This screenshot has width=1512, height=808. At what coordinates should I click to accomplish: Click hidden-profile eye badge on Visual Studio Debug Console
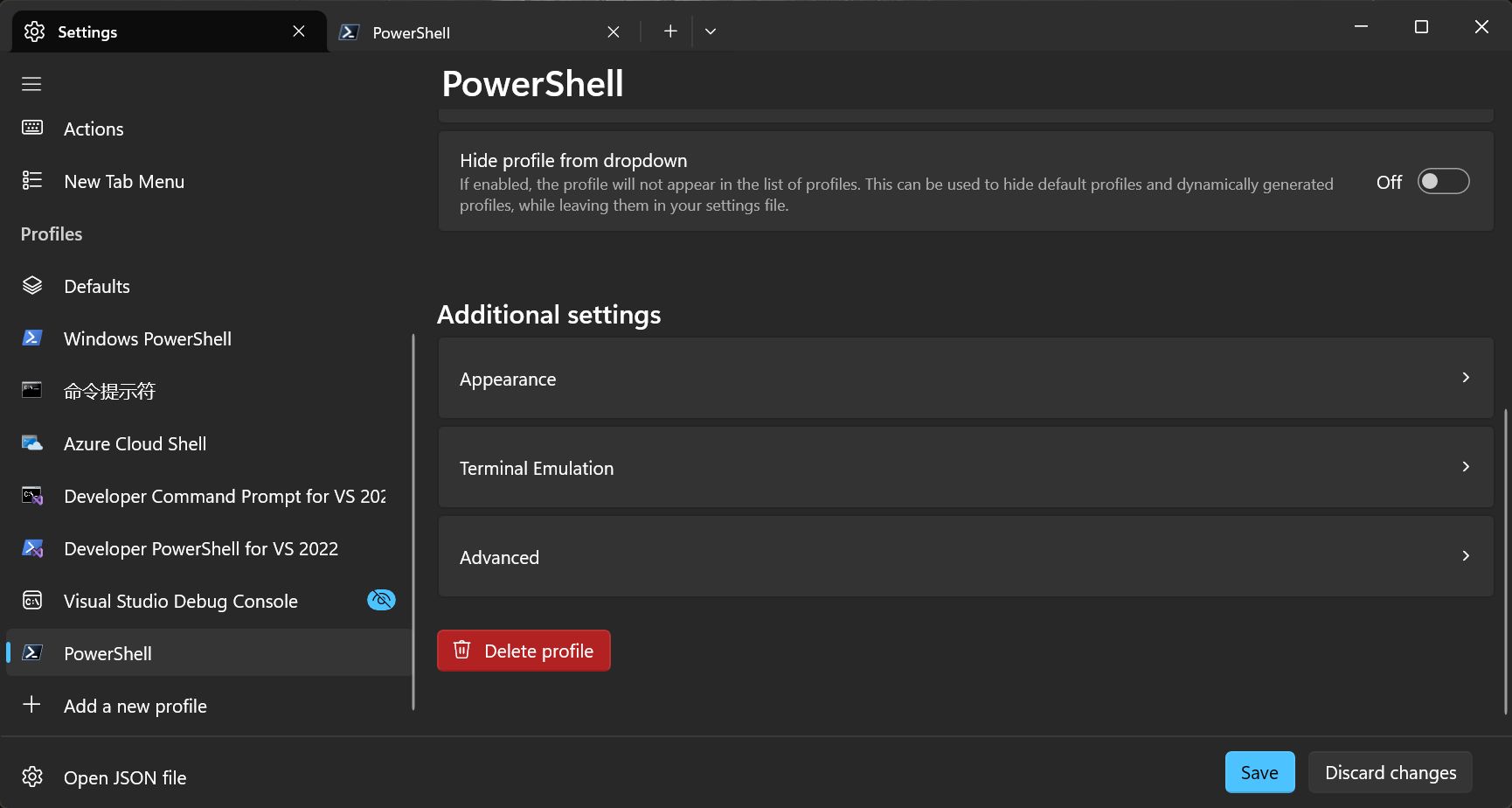[381, 600]
